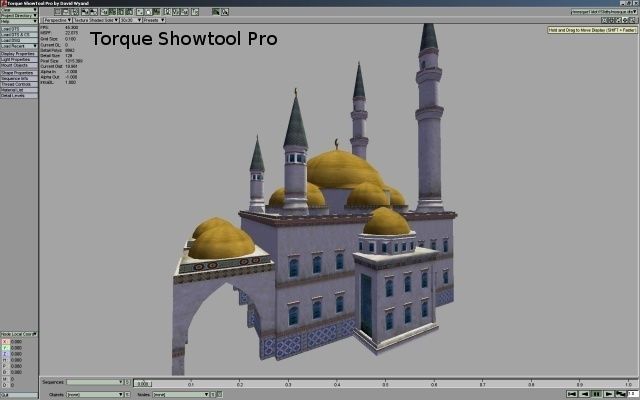Open the Node Local Coor dropdown
Image resolution: width=640 pixels, height=400 pixels.
(x=19, y=334)
